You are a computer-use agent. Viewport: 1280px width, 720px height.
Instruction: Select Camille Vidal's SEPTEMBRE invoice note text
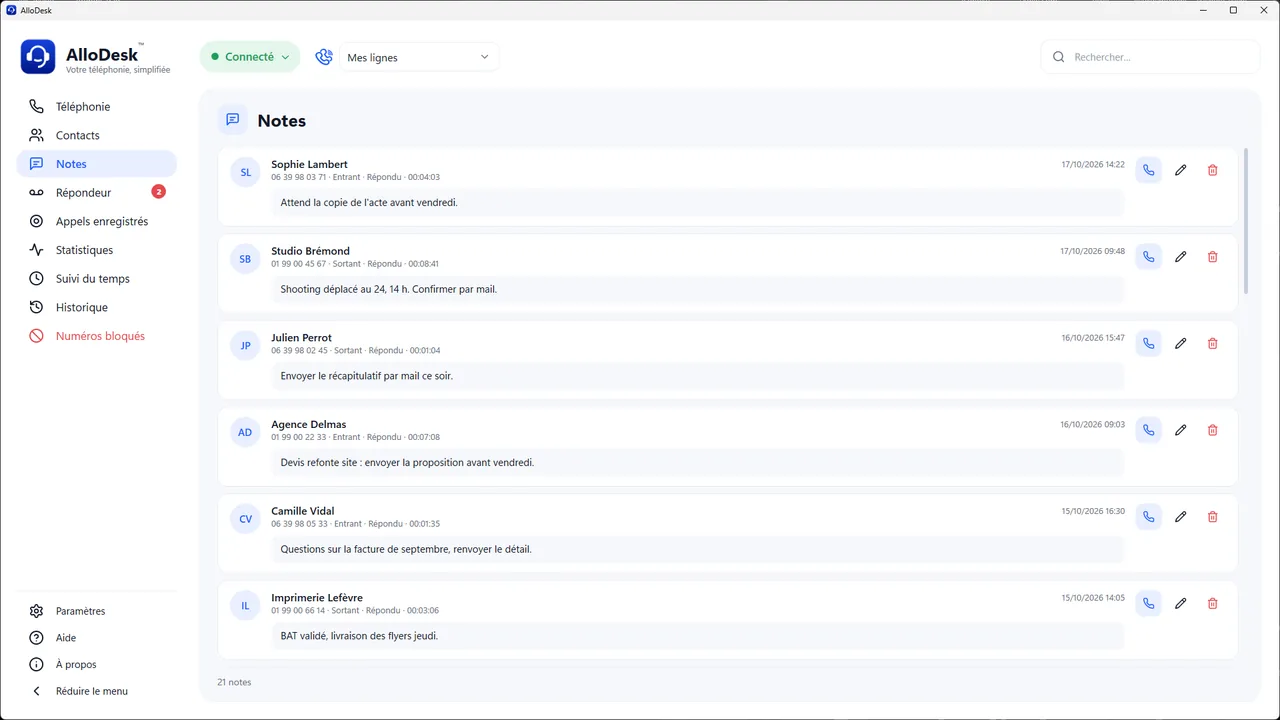point(406,549)
